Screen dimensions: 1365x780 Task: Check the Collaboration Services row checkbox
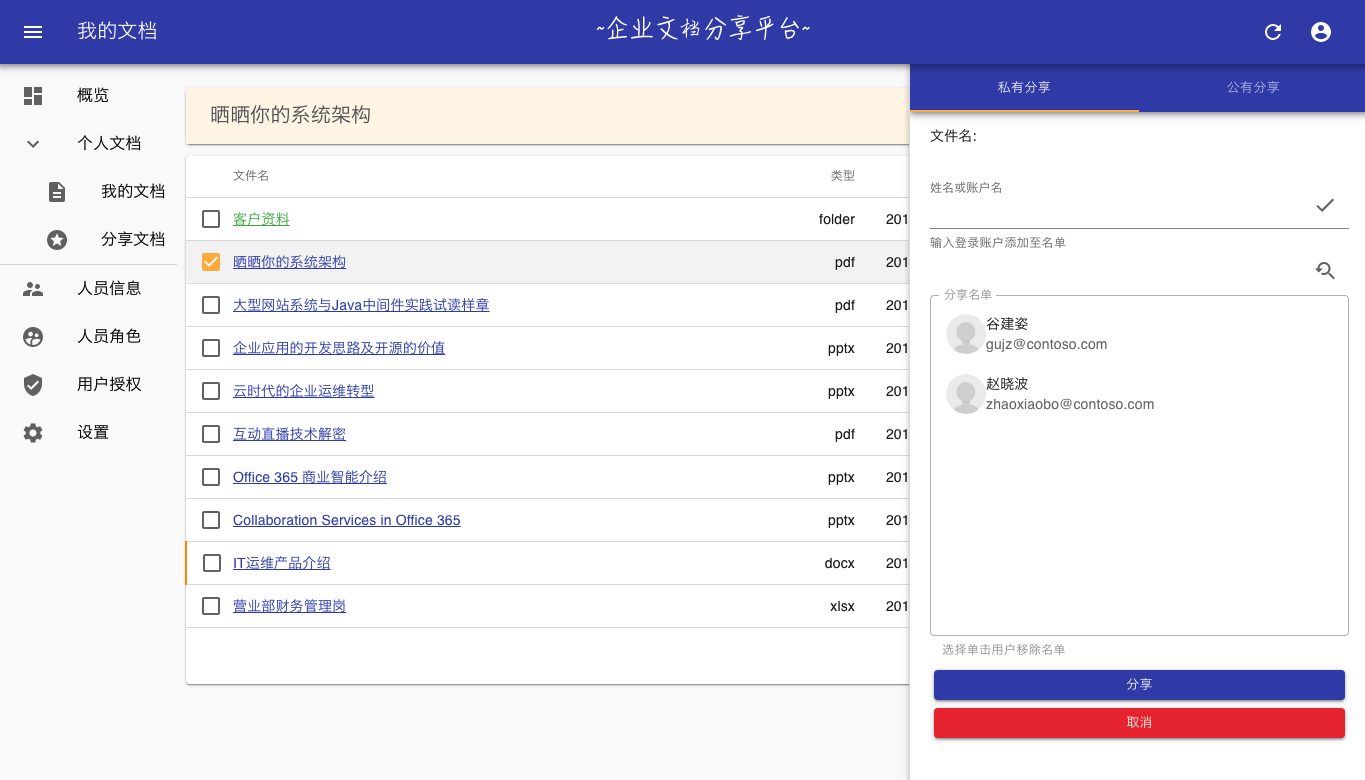(211, 520)
